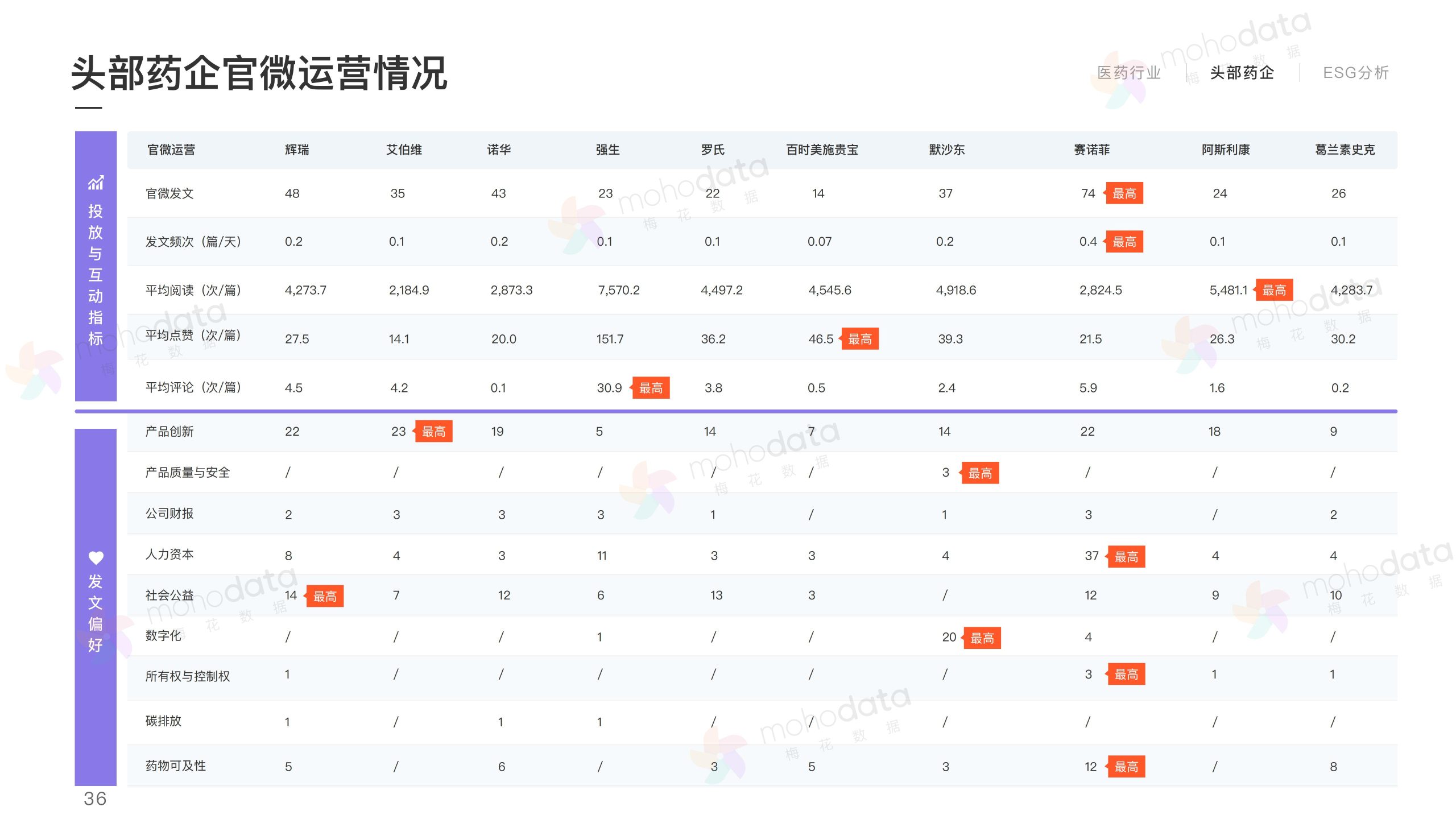Open the 医药行业 navigation tab
This screenshot has width=1456, height=819.
[x=1128, y=73]
